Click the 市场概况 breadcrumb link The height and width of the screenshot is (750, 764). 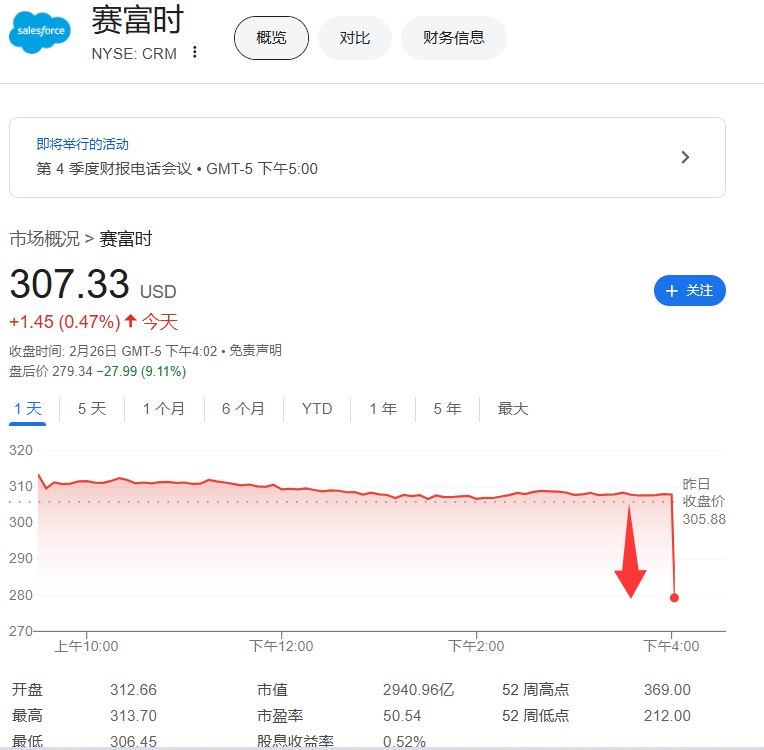tap(44, 239)
